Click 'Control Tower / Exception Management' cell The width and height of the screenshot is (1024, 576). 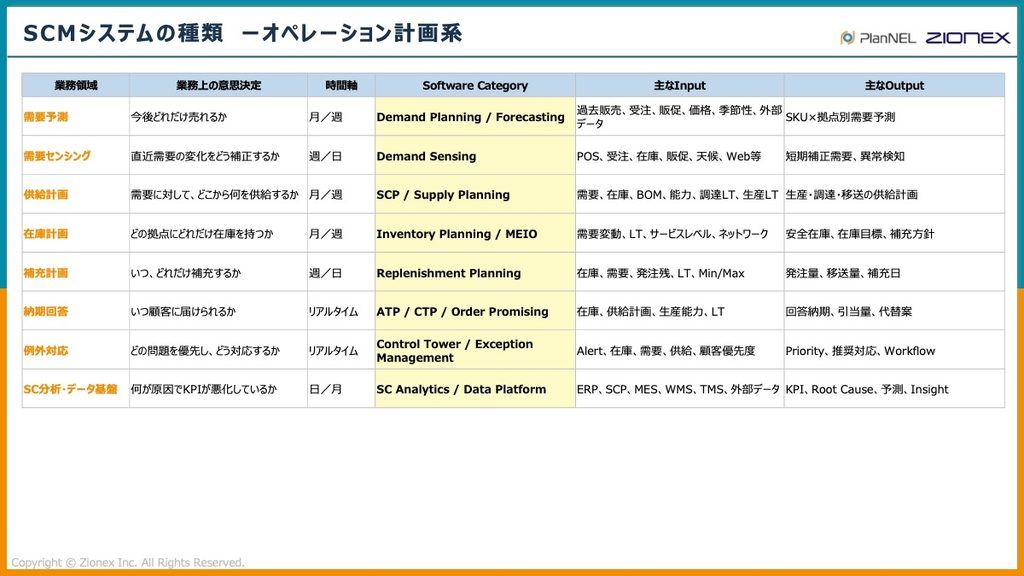(x=475, y=351)
